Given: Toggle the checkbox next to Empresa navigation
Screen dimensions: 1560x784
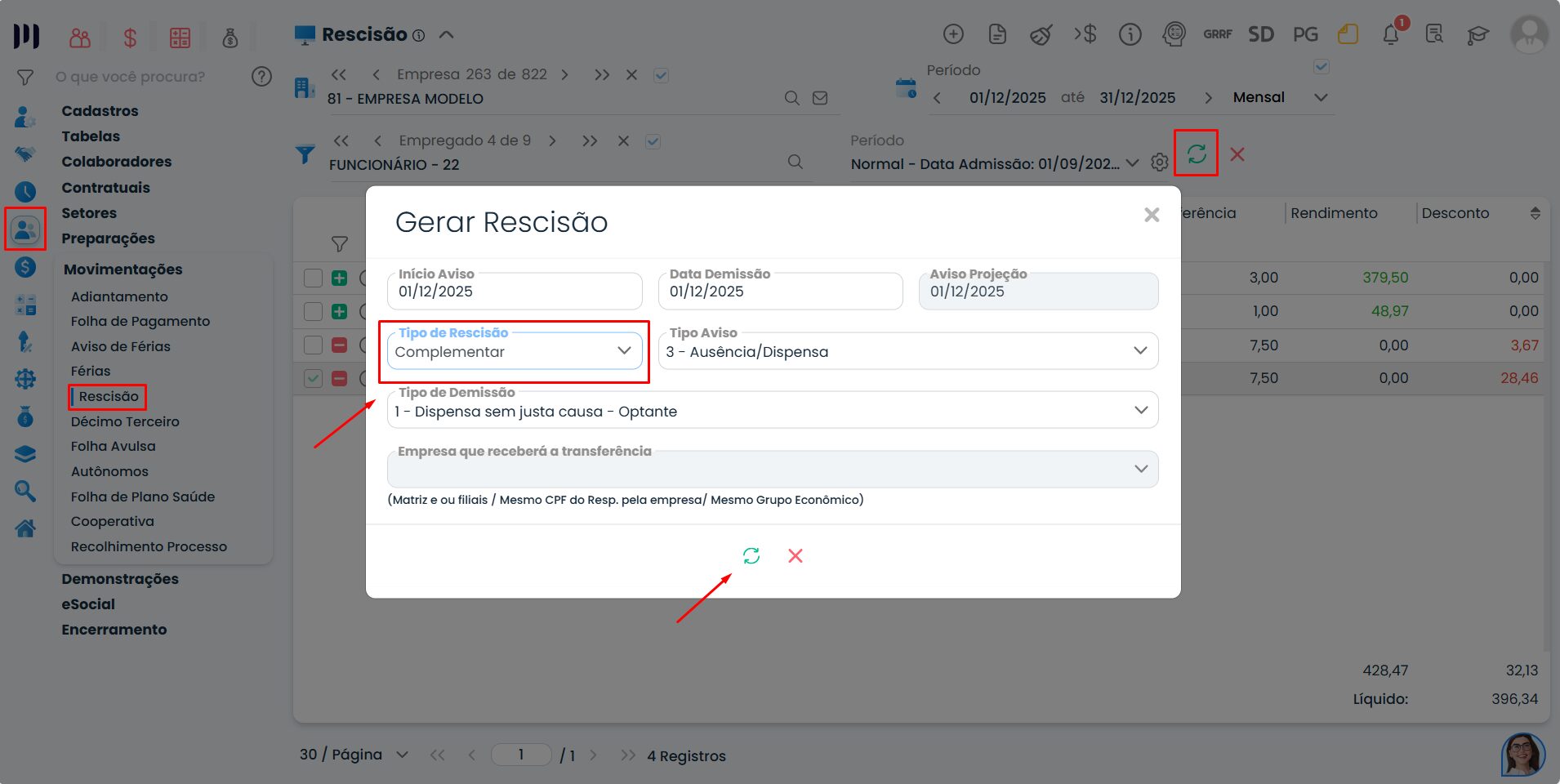Looking at the screenshot, I should (662, 75).
